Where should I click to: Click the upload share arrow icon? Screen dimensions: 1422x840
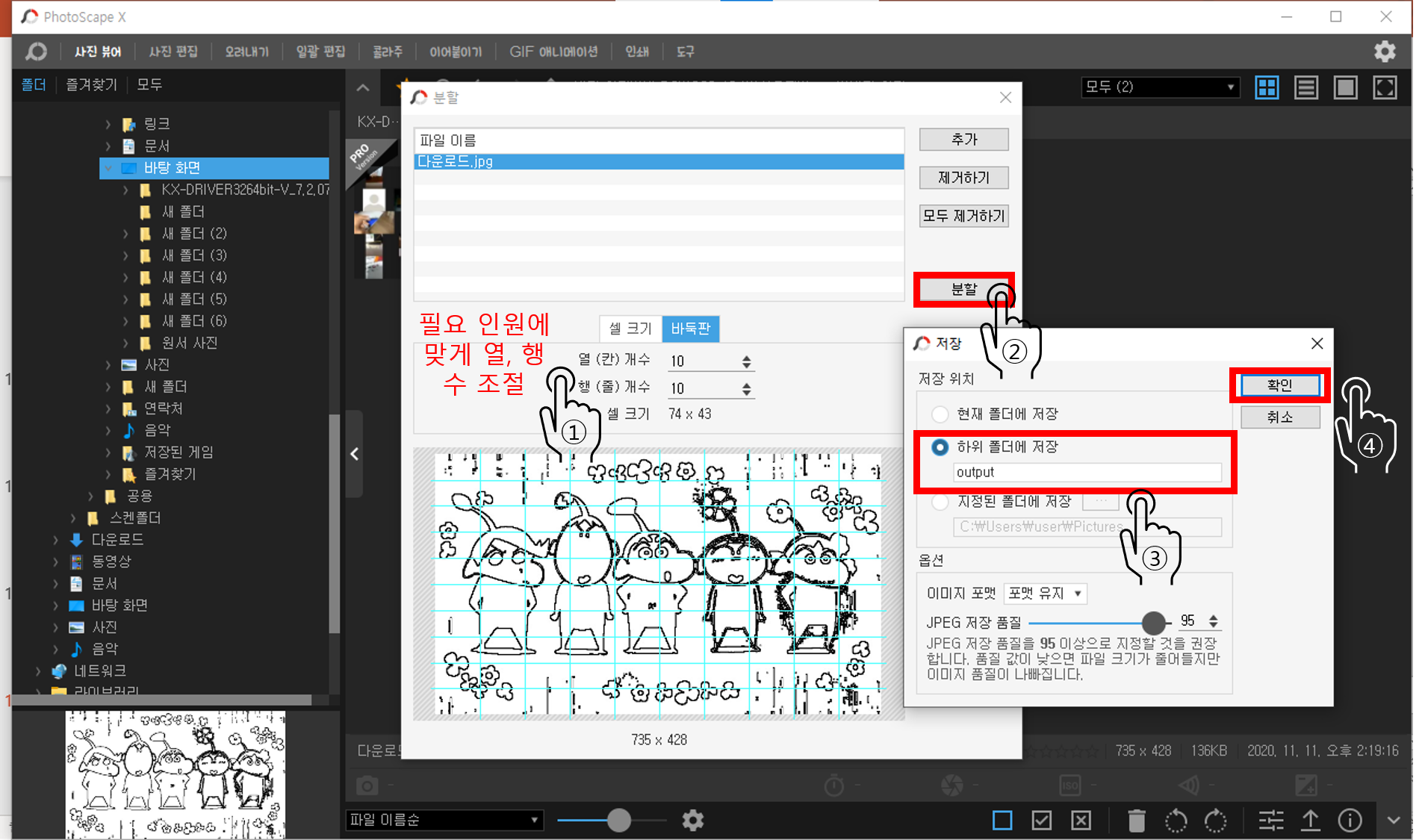click(x=1311, y=821)
